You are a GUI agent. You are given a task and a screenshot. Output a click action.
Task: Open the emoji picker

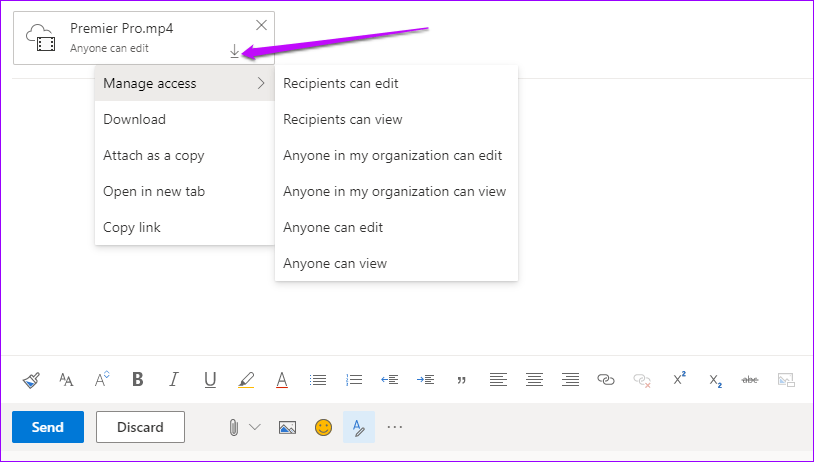click(x=323, y=427)
